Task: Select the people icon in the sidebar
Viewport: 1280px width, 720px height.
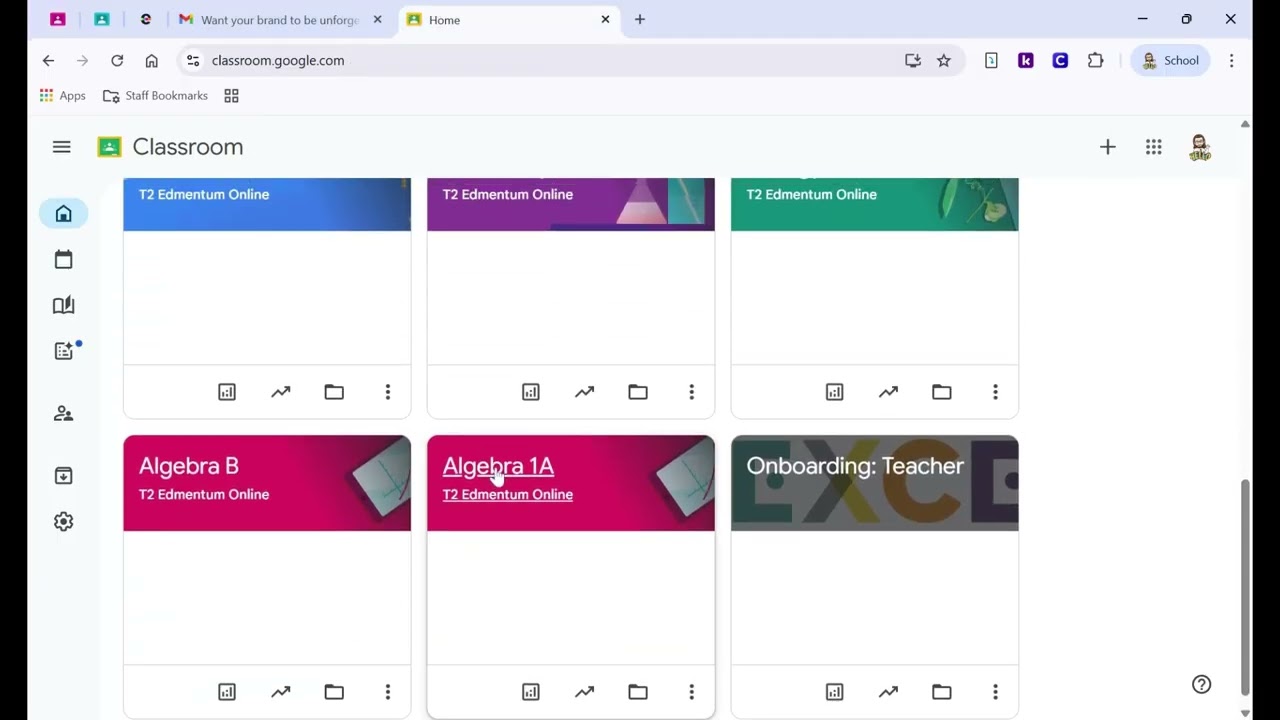Action: coord(64,414)
